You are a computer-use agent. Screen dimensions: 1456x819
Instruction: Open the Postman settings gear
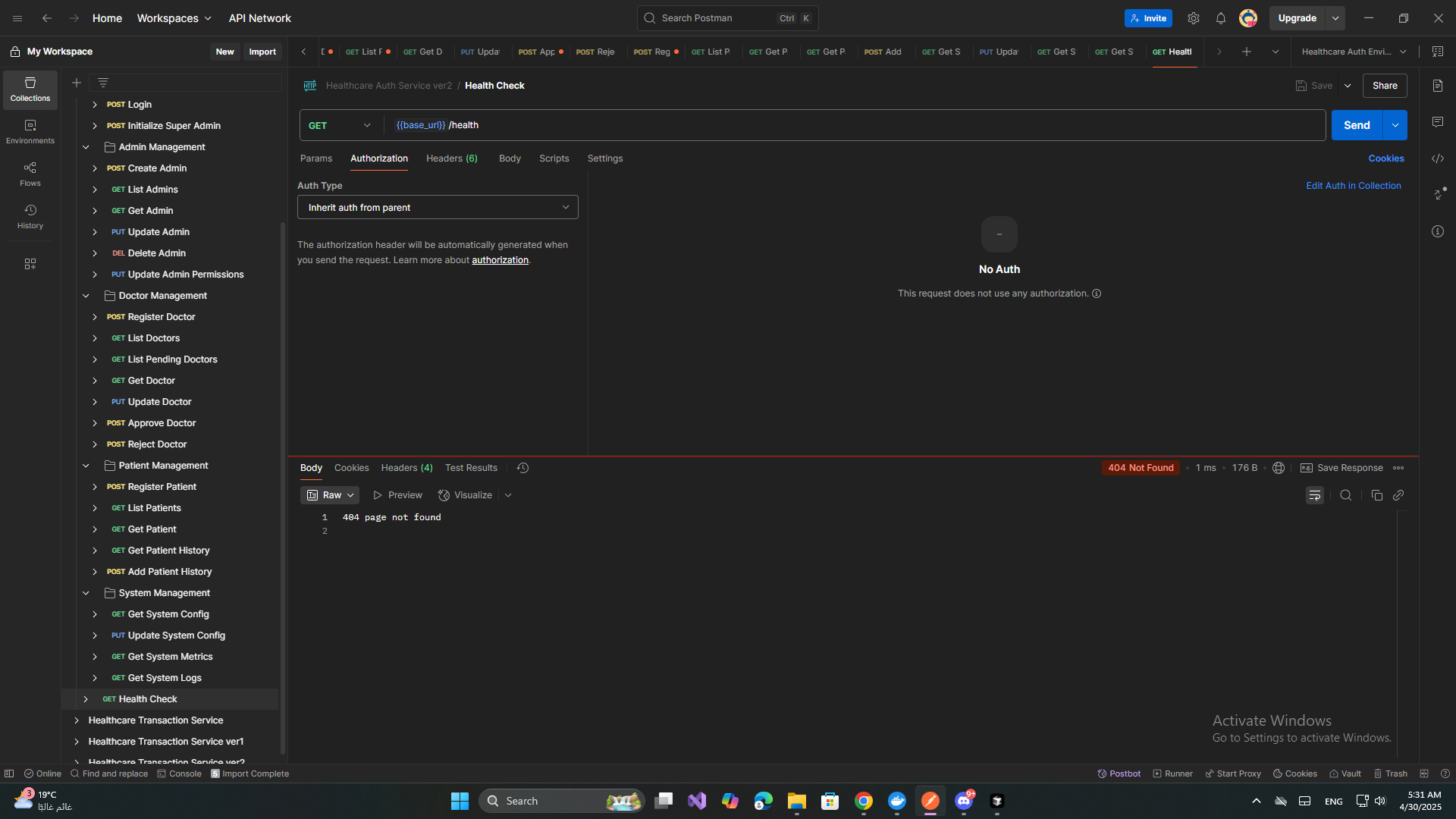1193,18
